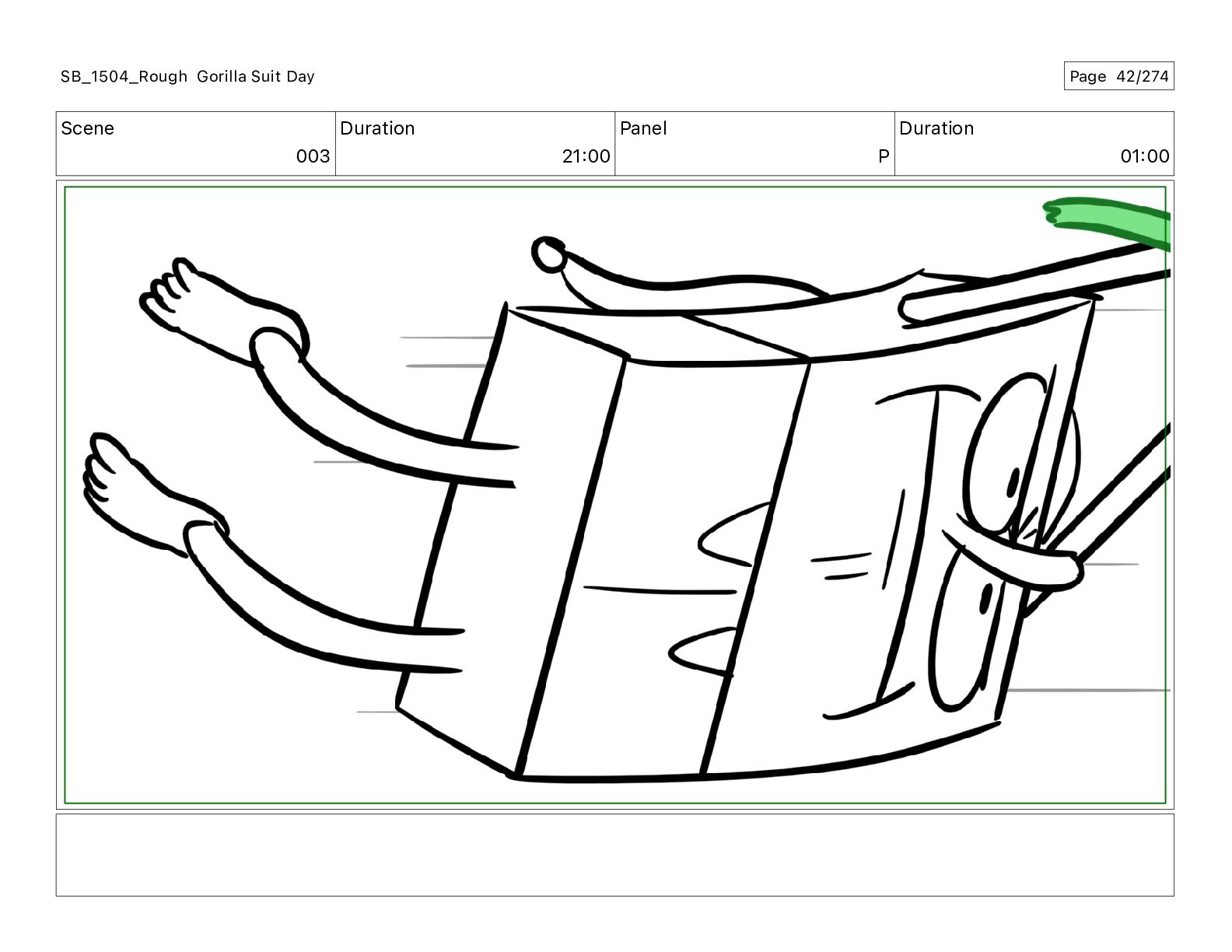The height and width of the screenshot is (952, 1232).
Task: Click the scene duration value '21:00'
Action: [586, 156]
